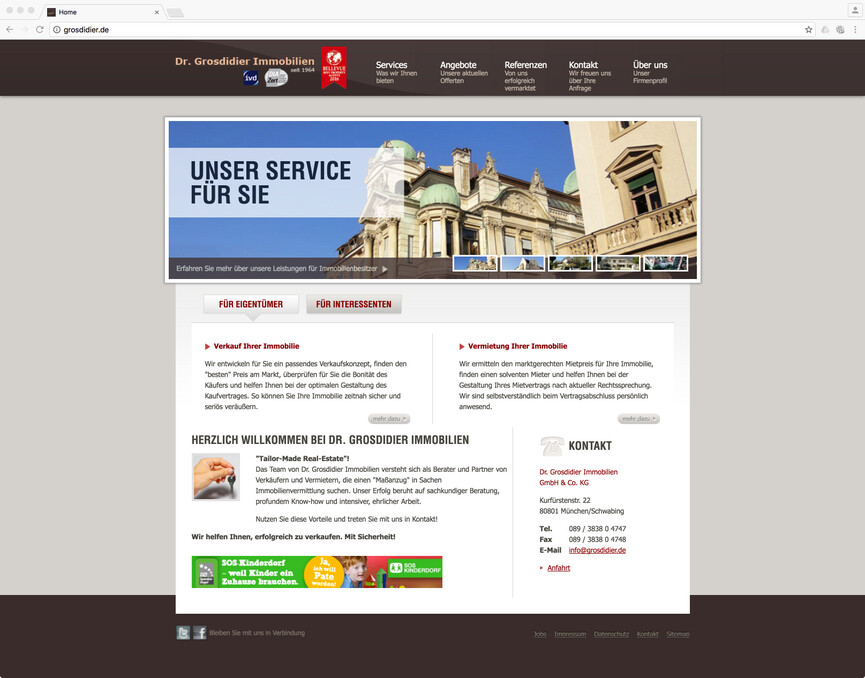Screen dimensions: 865x678
Task: Click 'mehr dazu' under Verkauf Ihrer Immobilie
Action: 389,419
